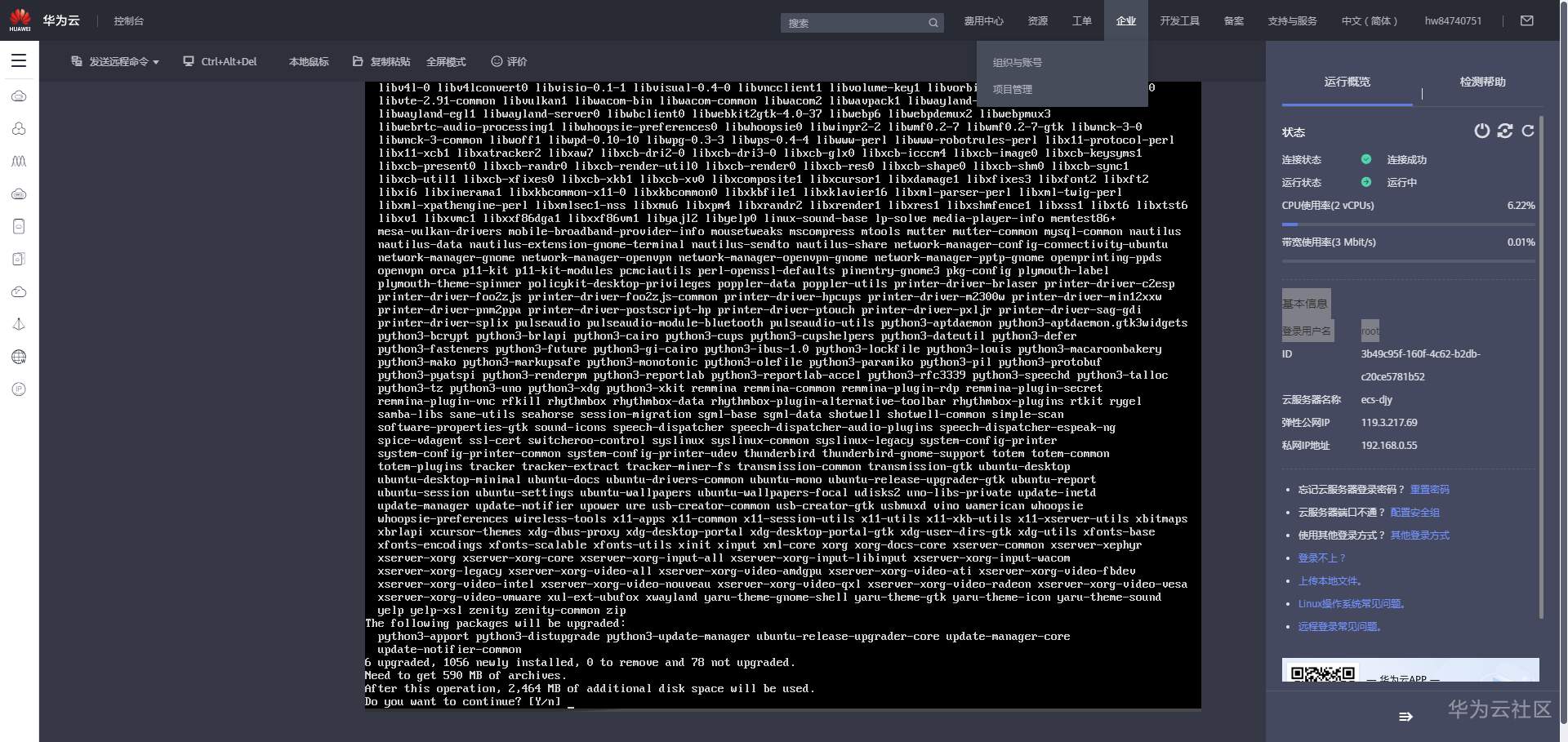Click the 配置安全组 link
The width and height of the screenshot is (1568, 742).
point(1415,513)
